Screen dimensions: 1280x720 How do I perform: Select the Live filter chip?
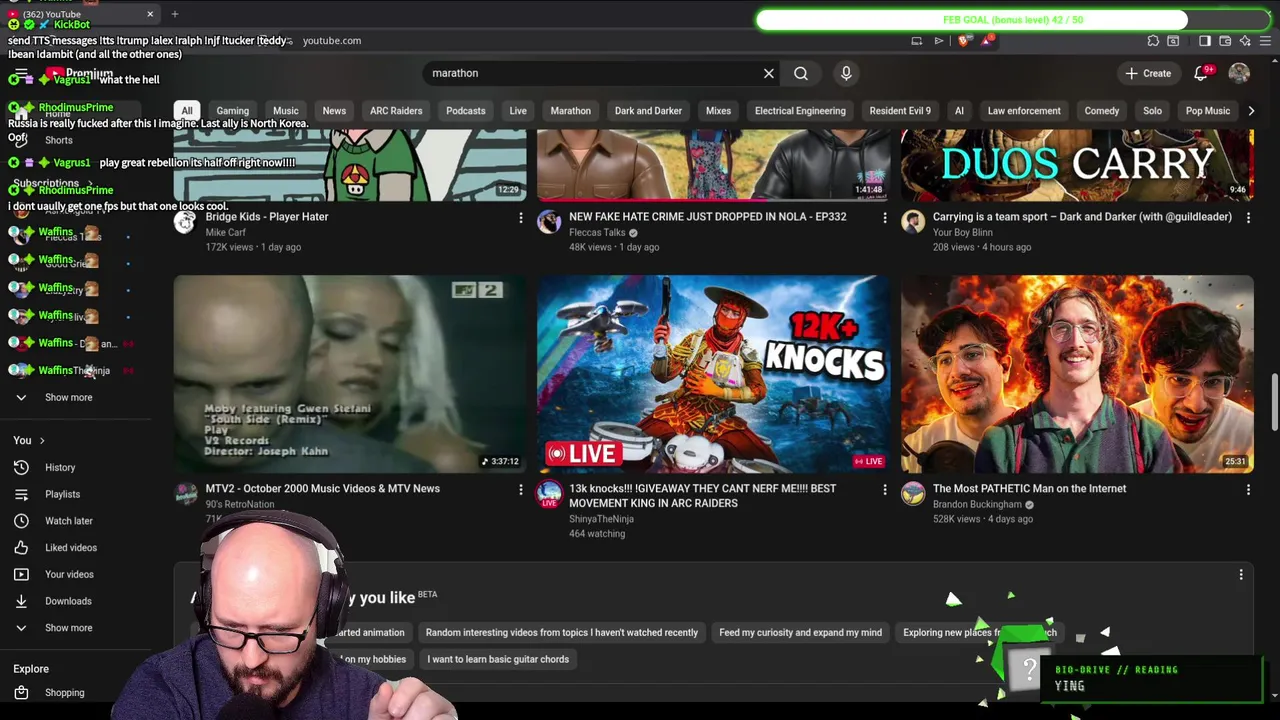click(x=518, y=111)
